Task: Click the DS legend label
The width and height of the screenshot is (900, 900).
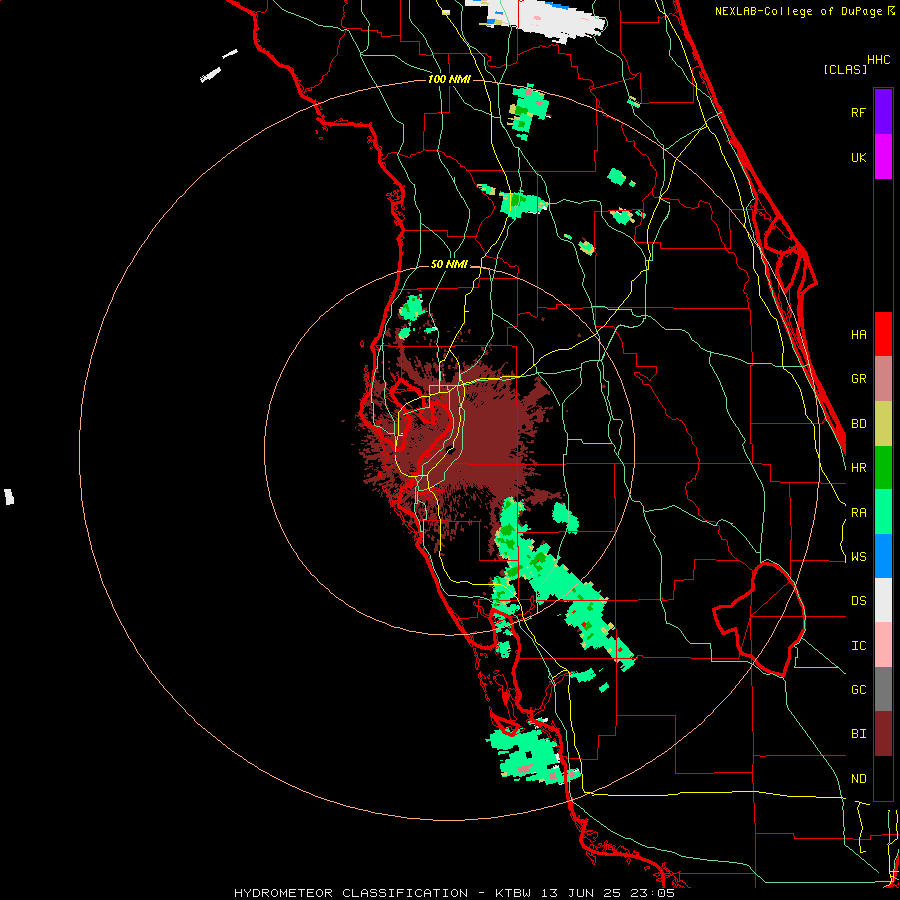Action: [x=858, y=601]
